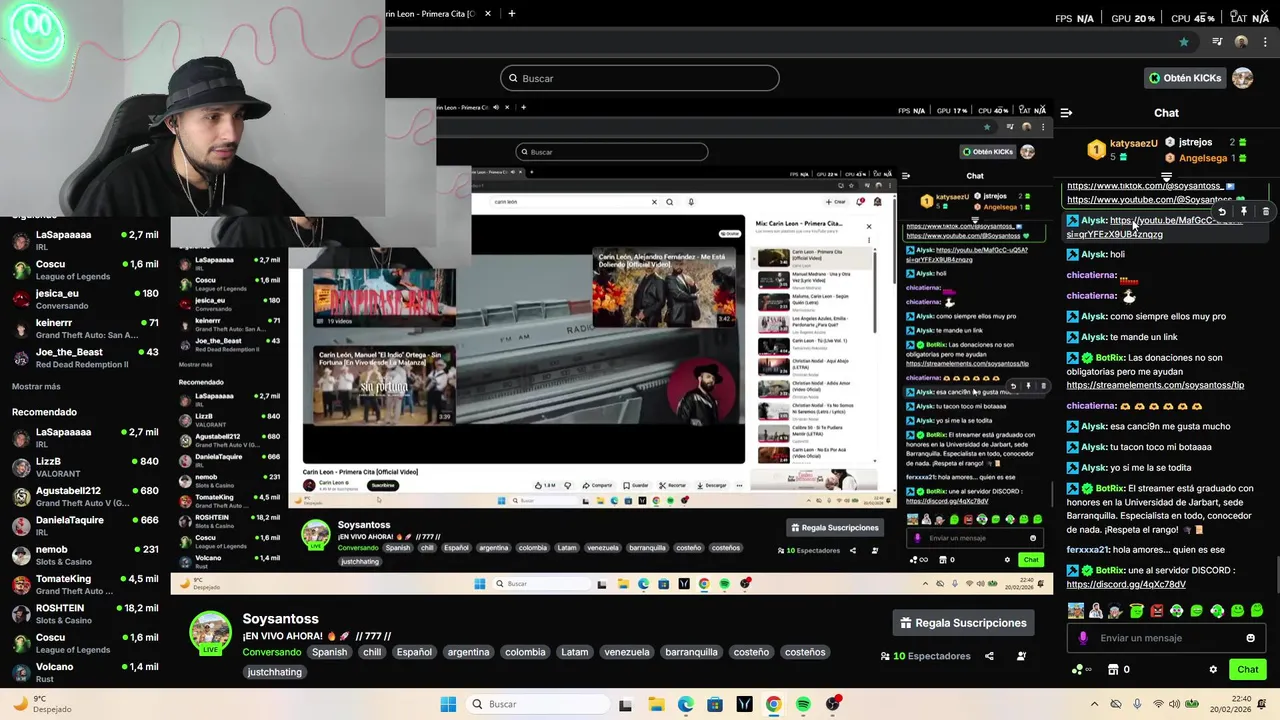Expand followed channels with Mostrar más

36,387
